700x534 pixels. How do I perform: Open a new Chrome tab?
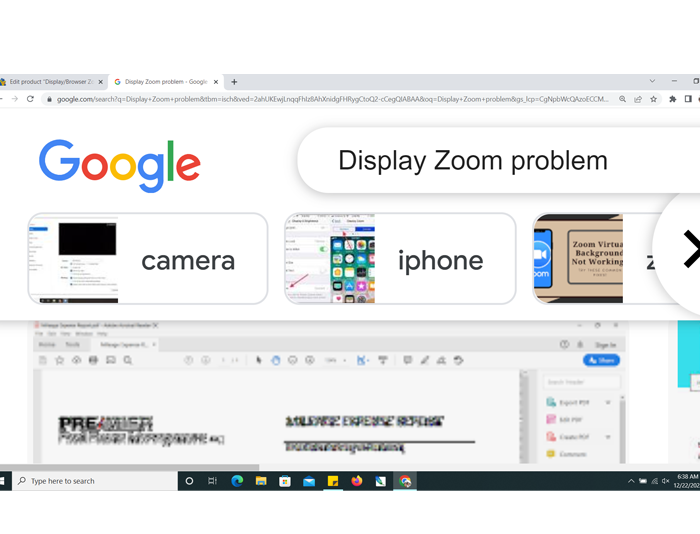click(x=234, y=82)
